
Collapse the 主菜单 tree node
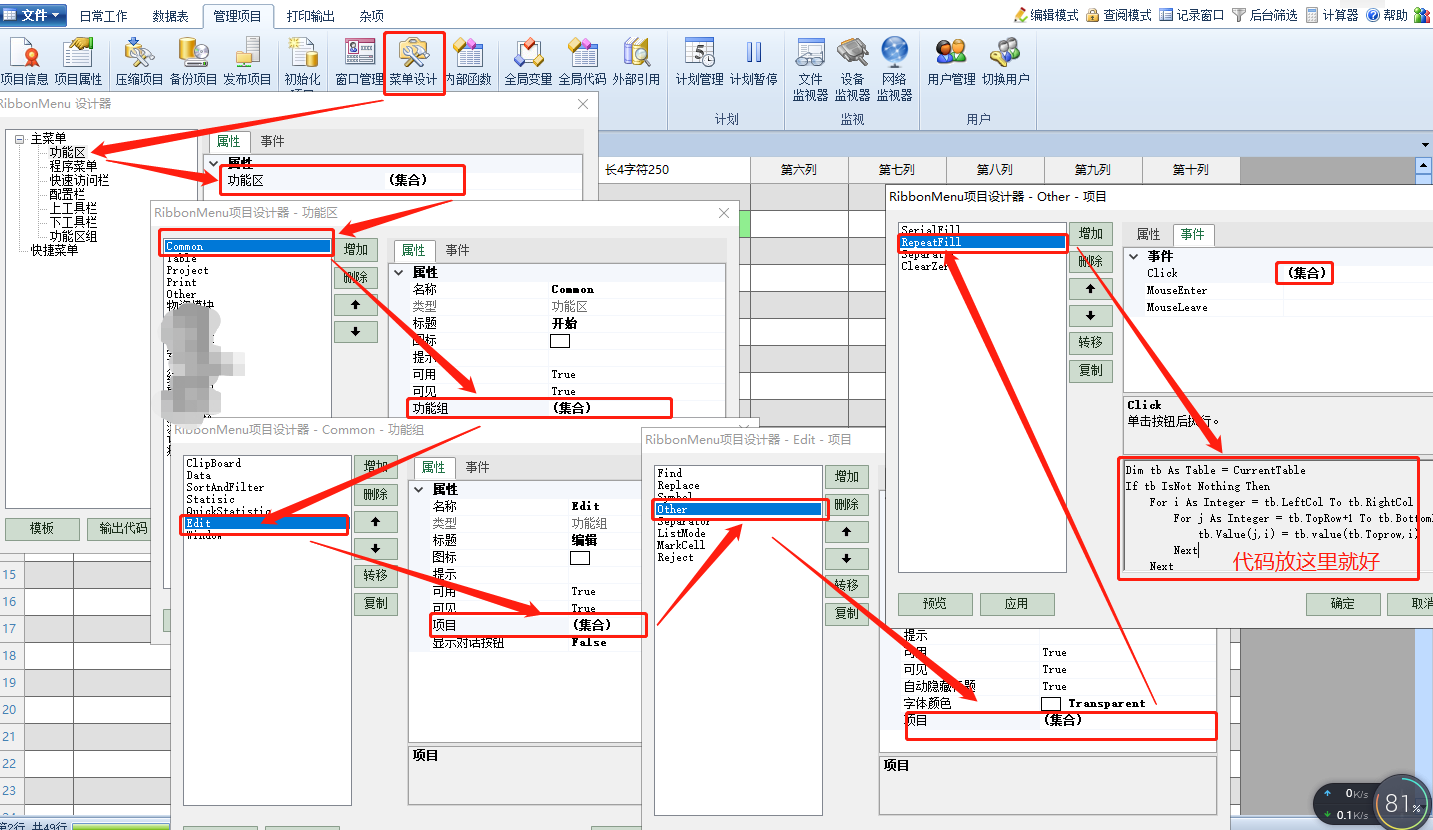point(19,139)
